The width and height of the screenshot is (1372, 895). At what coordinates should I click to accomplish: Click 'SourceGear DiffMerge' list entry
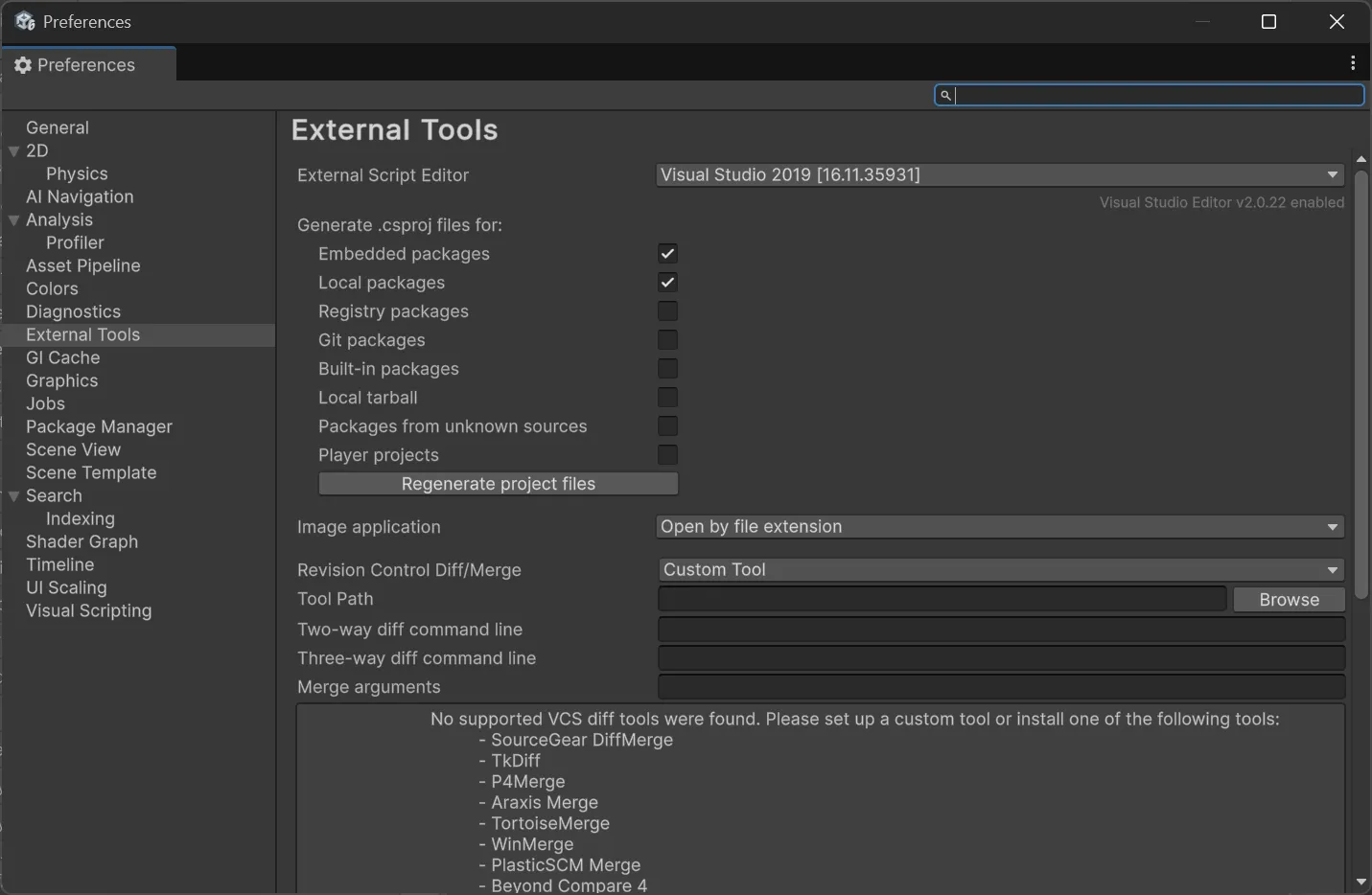(x=582, y=740)
